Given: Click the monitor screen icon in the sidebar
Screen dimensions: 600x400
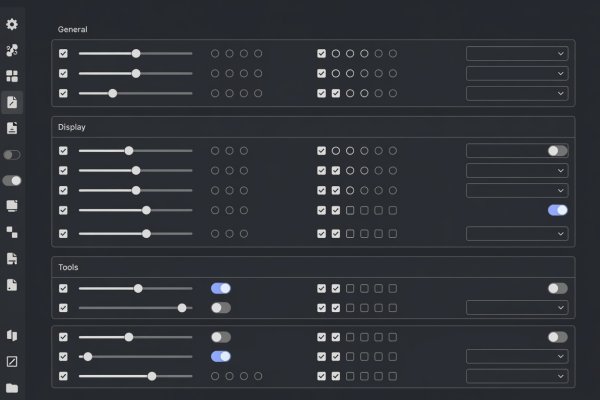Looking at the screenshot, I should click(12, 206).
